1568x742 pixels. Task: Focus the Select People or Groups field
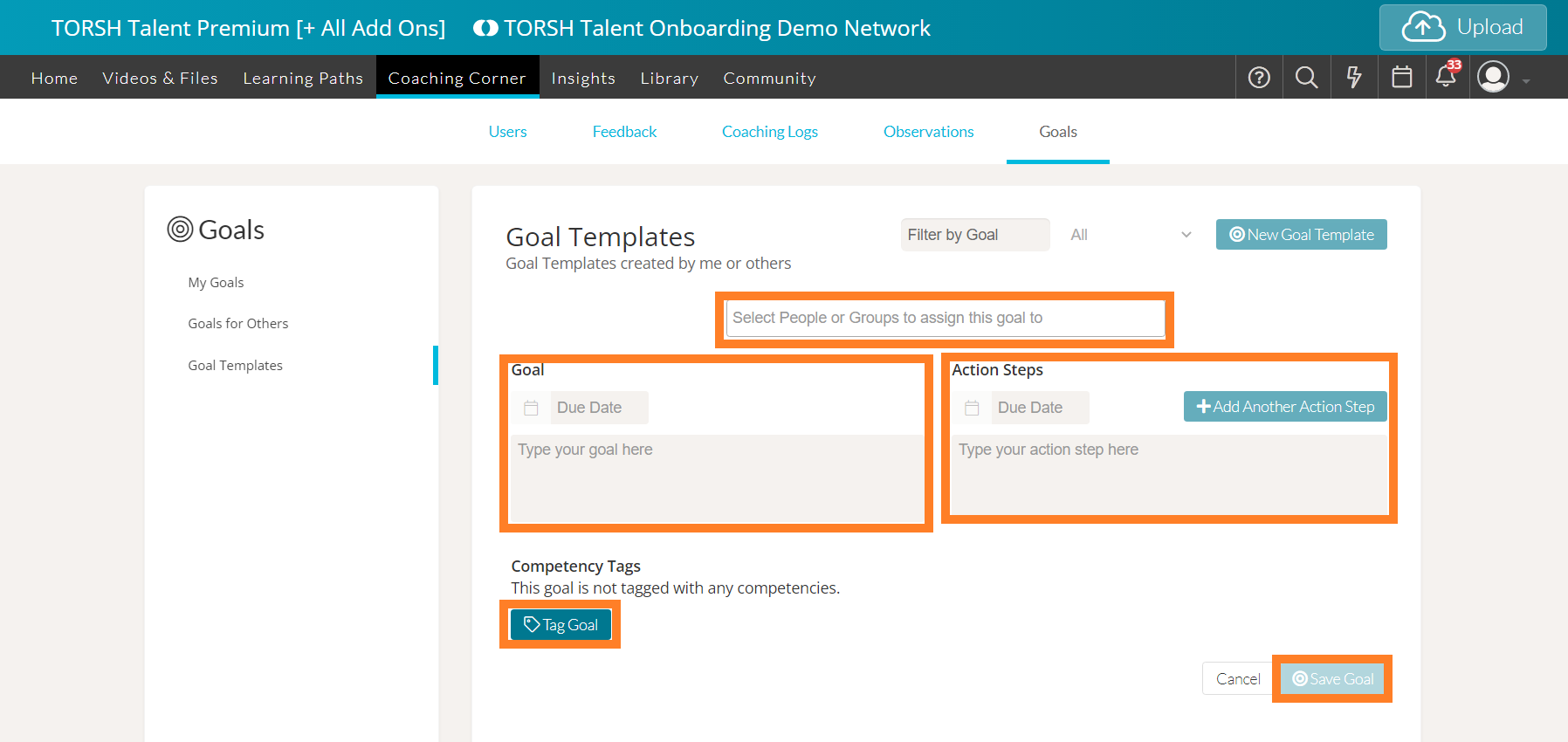pyautogui.click(x=945, y=319)
